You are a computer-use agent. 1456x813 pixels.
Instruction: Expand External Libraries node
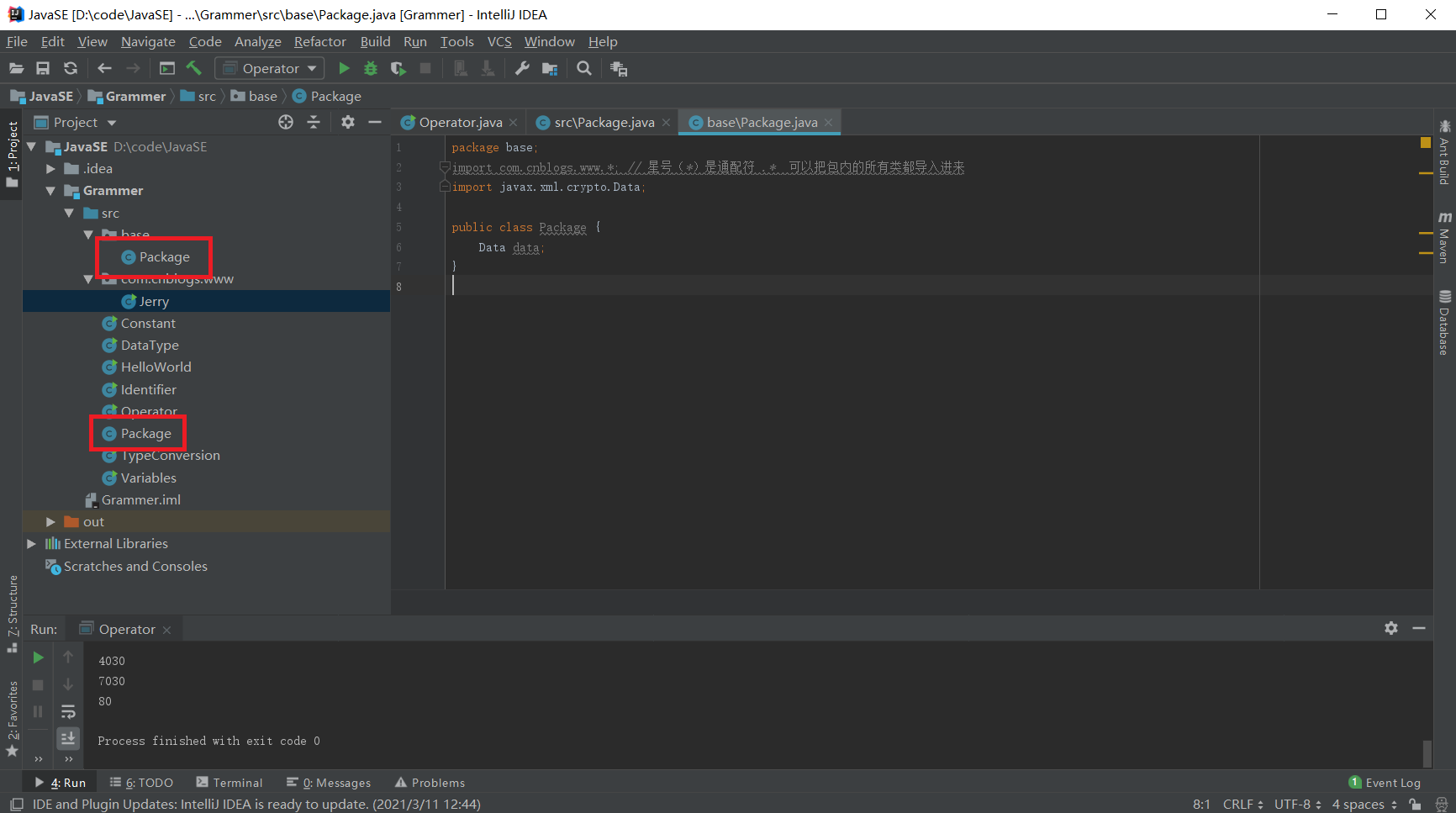32,544
